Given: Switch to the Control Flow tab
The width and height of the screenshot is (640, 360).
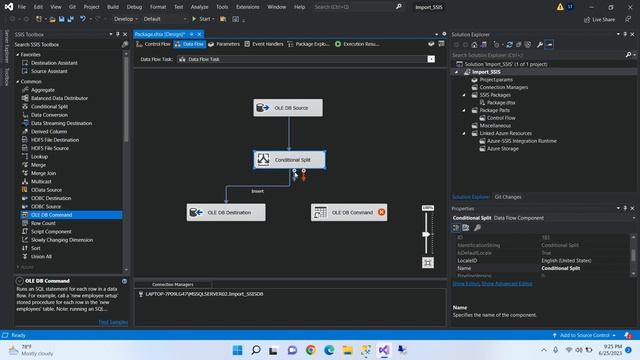Looking at the screenshot, I should click(x=153, y=44).
